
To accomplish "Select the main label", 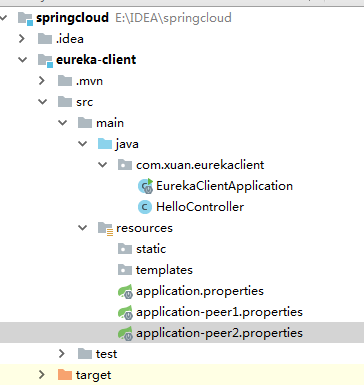I will [110, 123].
